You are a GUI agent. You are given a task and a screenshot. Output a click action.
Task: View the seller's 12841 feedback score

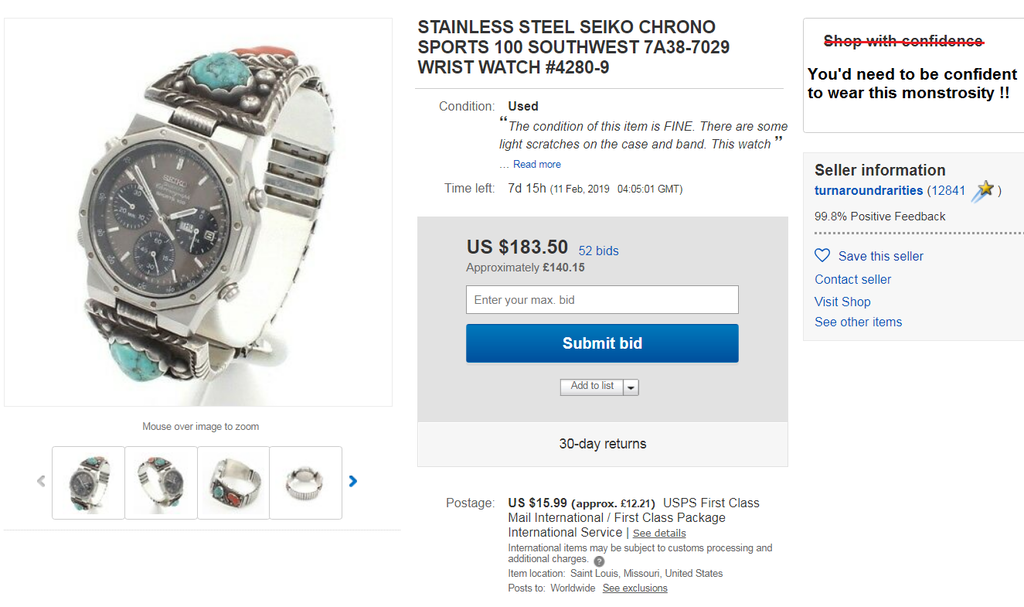946,191
